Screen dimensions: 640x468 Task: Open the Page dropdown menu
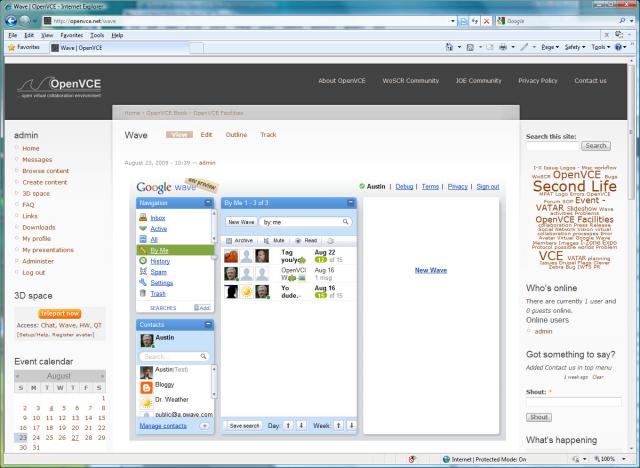click(550, 47)
